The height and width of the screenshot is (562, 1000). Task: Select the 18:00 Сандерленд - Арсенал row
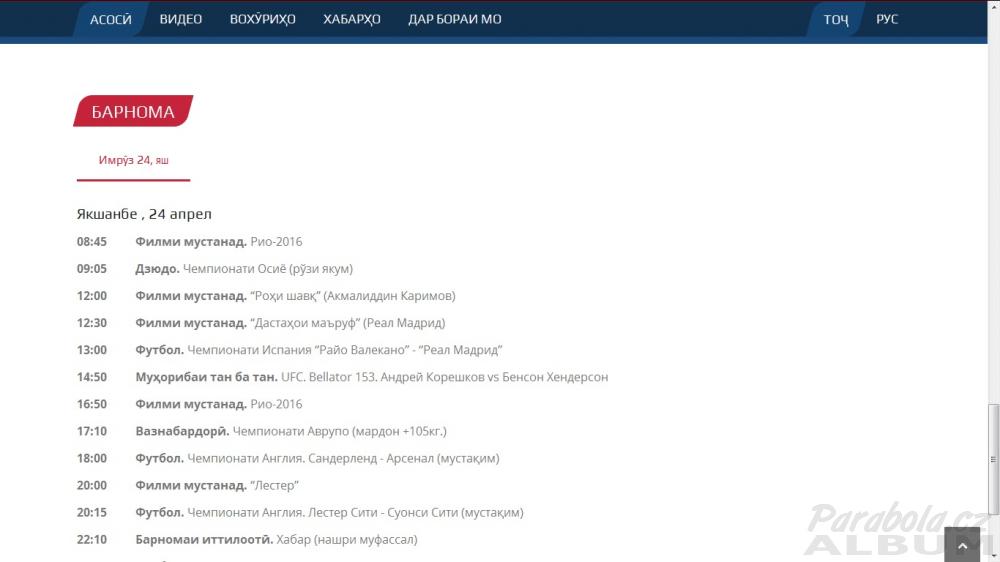288,459
